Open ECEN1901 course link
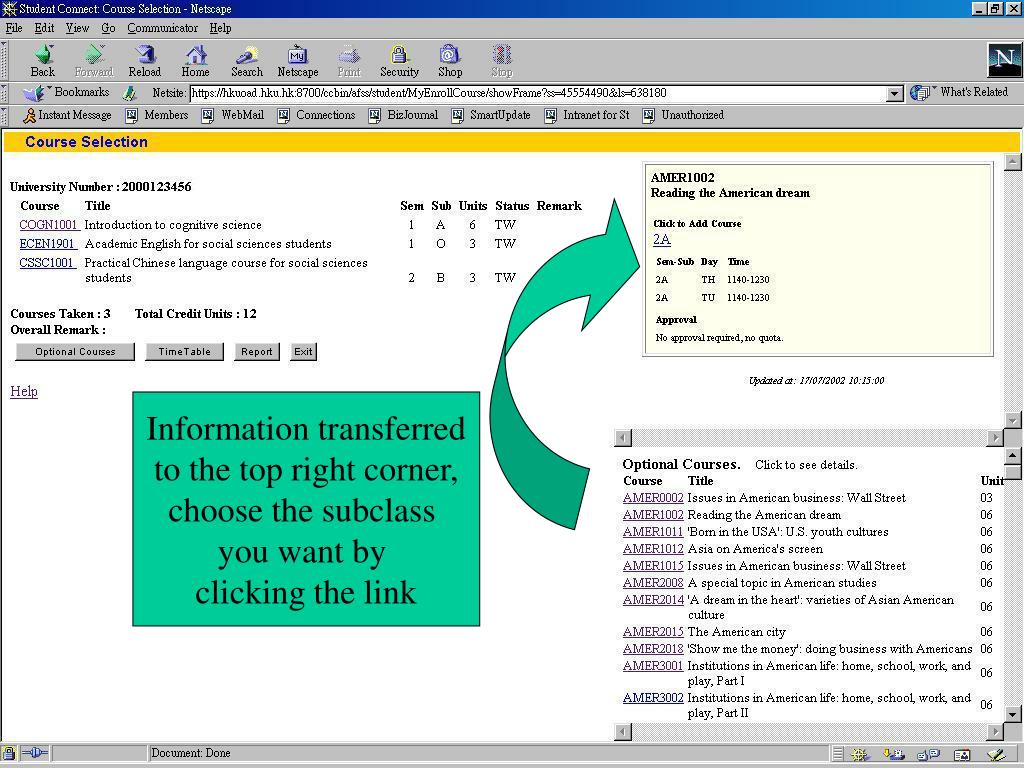 coord(48,244)
